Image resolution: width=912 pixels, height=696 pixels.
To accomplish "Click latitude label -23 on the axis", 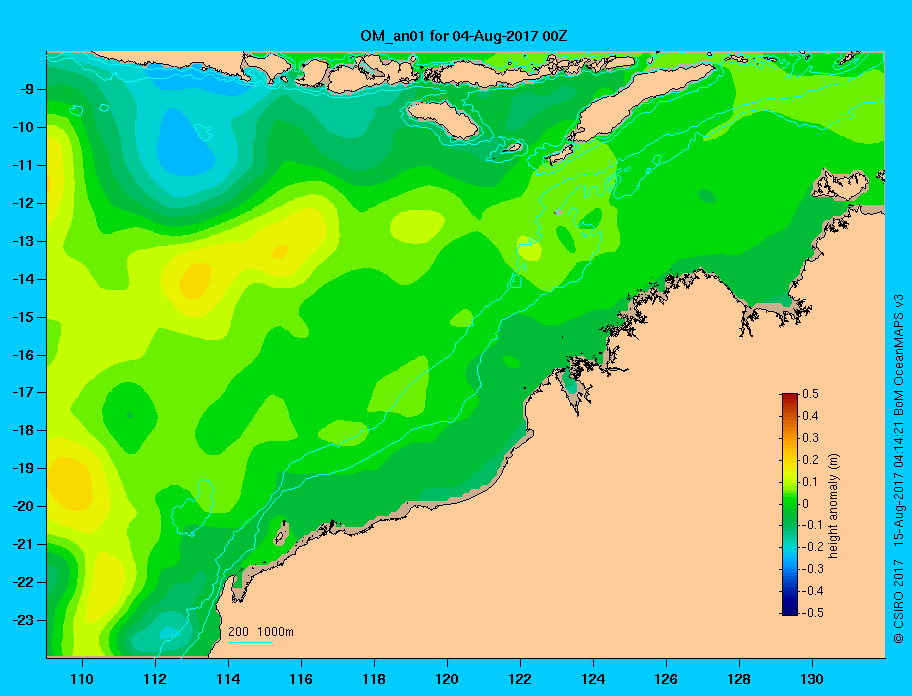I will [23, 620].
